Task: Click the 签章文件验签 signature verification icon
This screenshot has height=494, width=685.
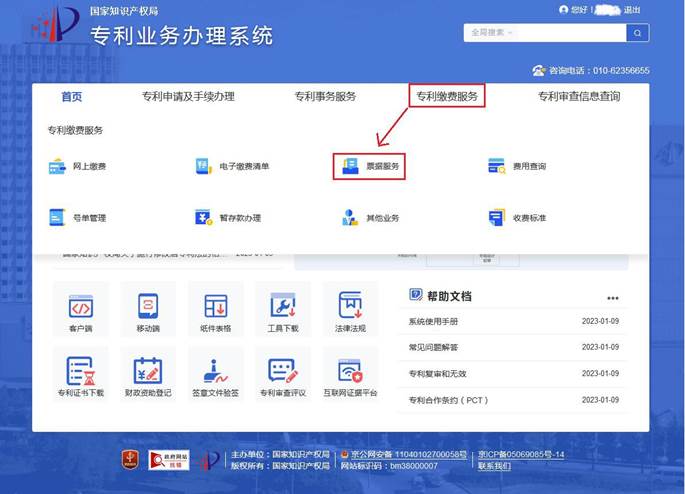Action: pyautogui.click(x=215, y=371)
